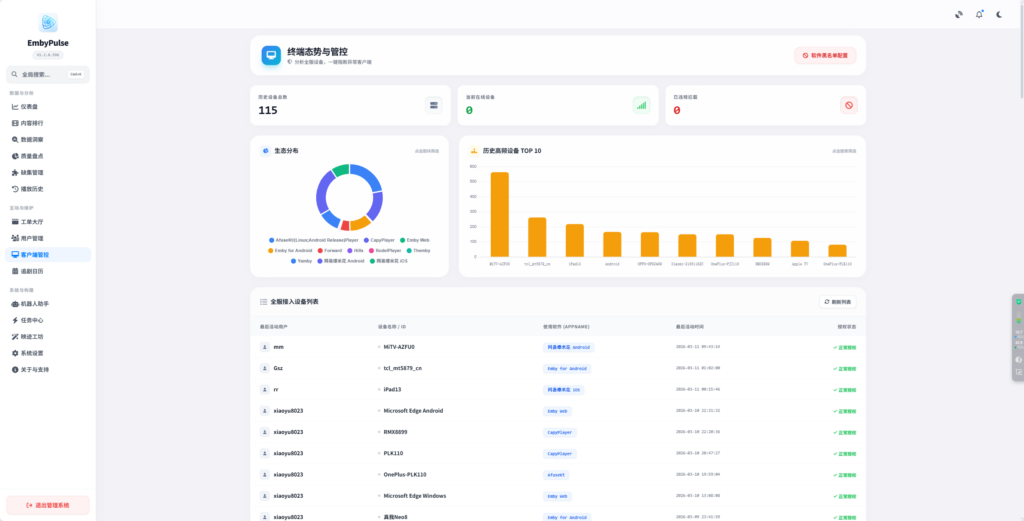Screen dimensions: 1024x521
Task: Click the 终端态势与管控 monitor icon
Action: pyautogui.click(x=271, y=56)
